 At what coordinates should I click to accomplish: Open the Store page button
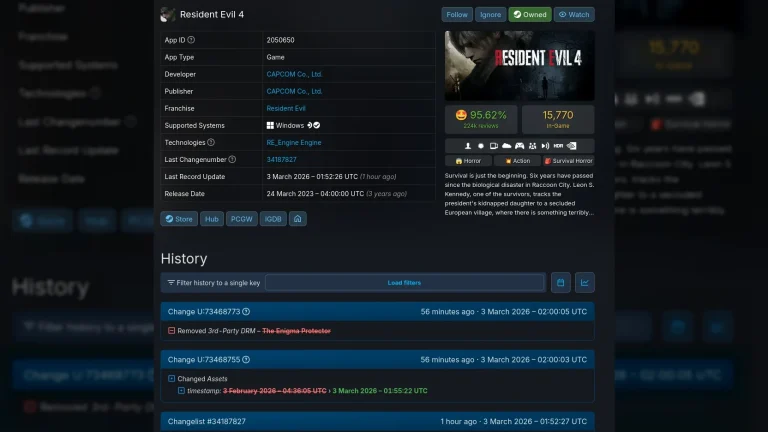tap(179, 219)
